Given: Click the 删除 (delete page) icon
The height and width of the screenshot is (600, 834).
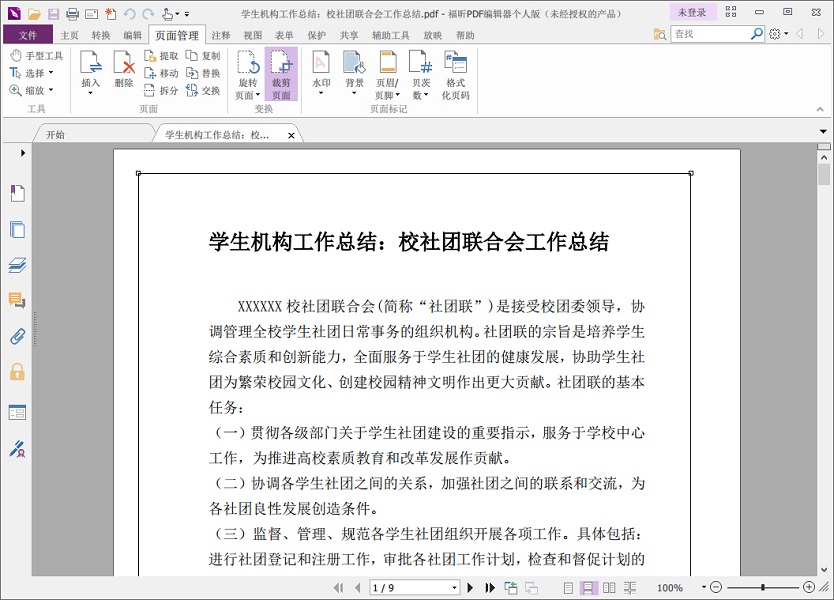Looking at the screenshot, I should (x=123, y=70).
